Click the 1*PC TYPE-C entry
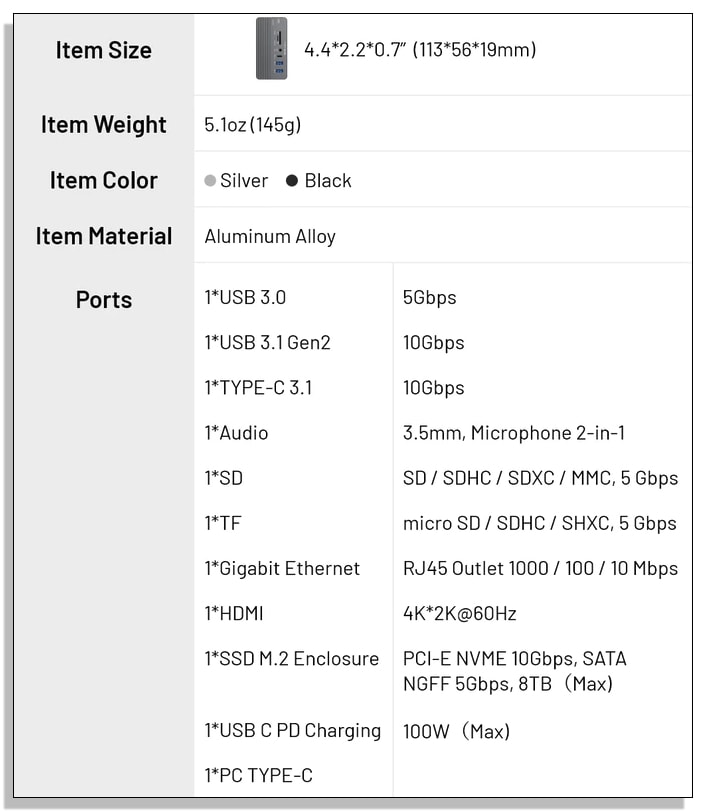Image resolution: width=706 pixels, height=811 pixels. pos(259,775)
